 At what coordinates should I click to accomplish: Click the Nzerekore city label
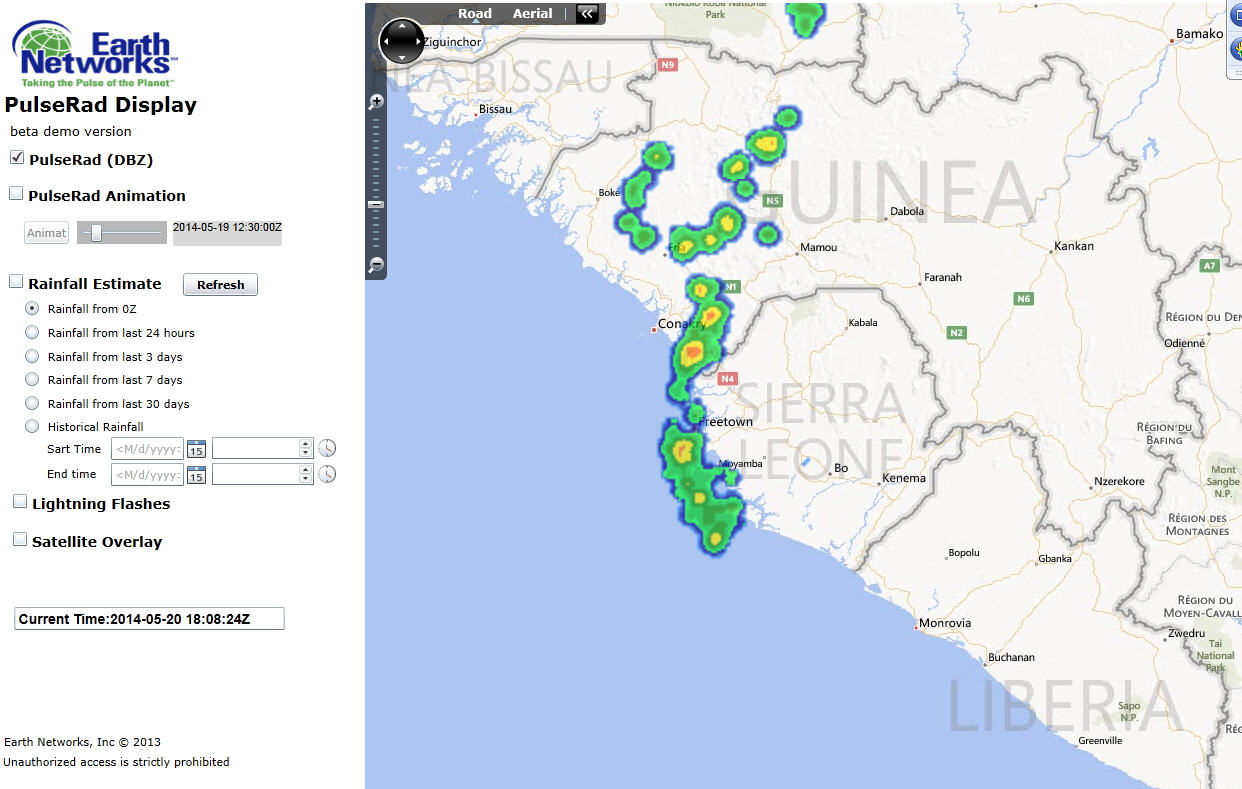(x=1119, y=482)
